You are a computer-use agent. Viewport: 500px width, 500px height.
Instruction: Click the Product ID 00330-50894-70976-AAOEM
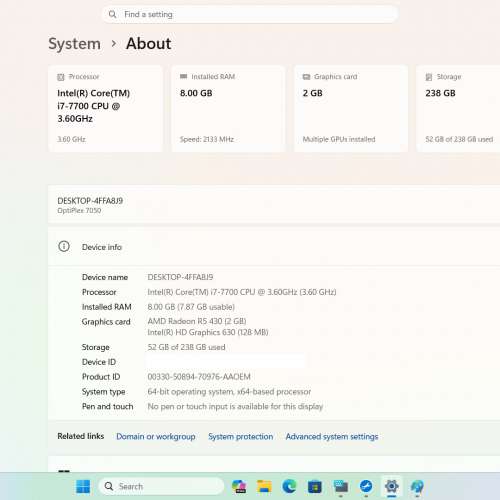tap(199, 377)
